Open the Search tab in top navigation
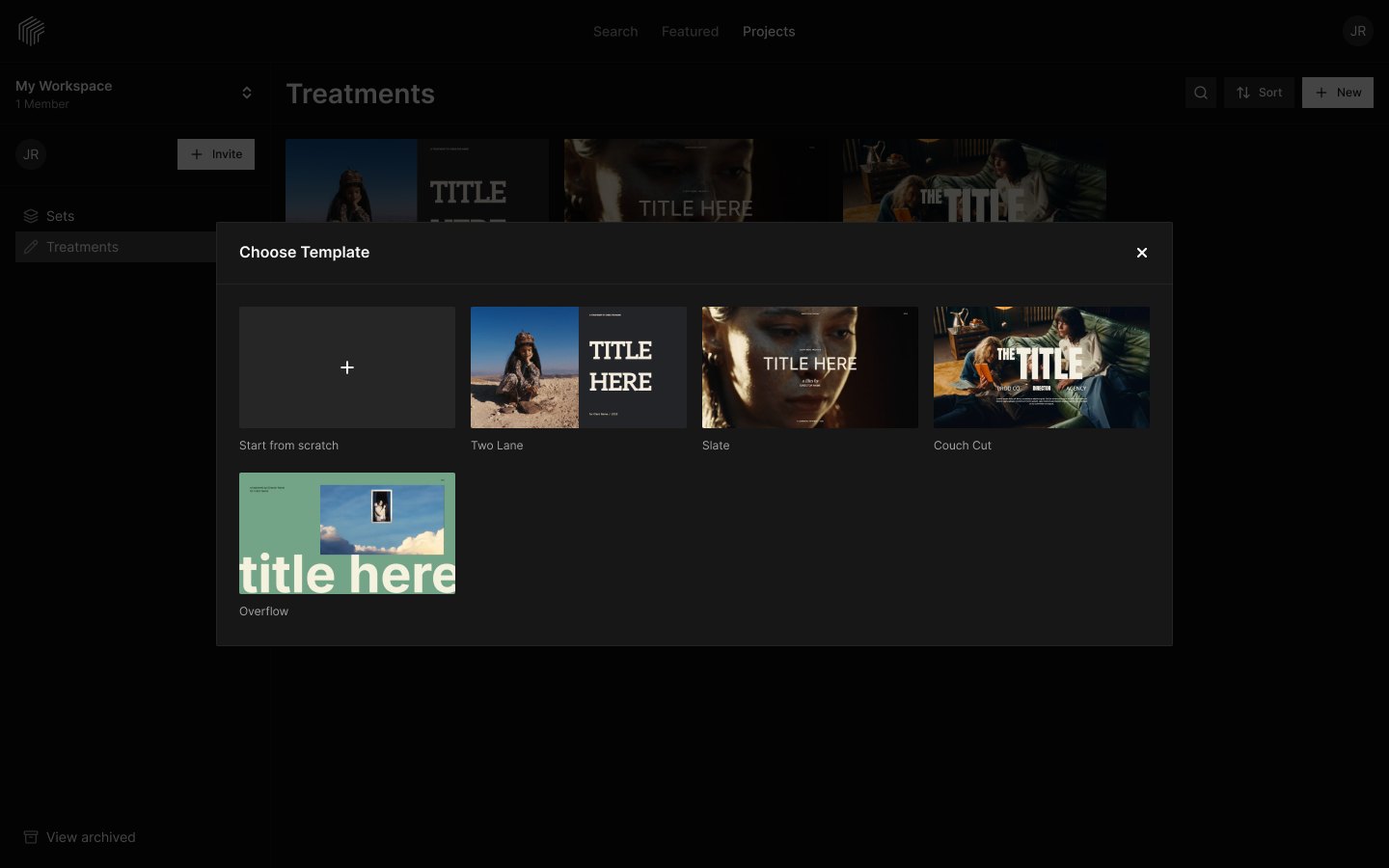 tap(615, 32)
